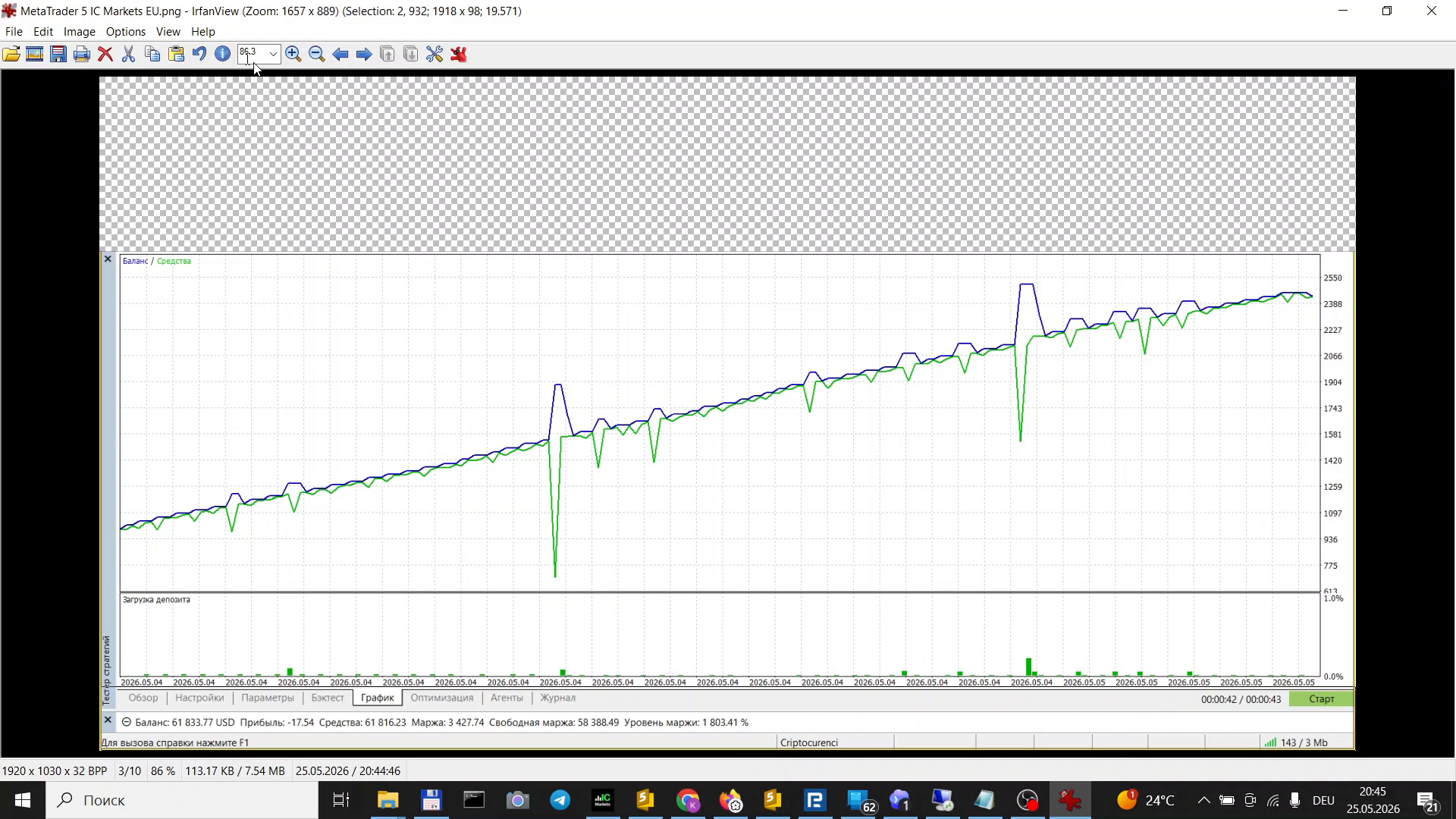The image size is (1456, 819).
Task: Click the График tab in the pictured tester
Action: pos(378,698)
